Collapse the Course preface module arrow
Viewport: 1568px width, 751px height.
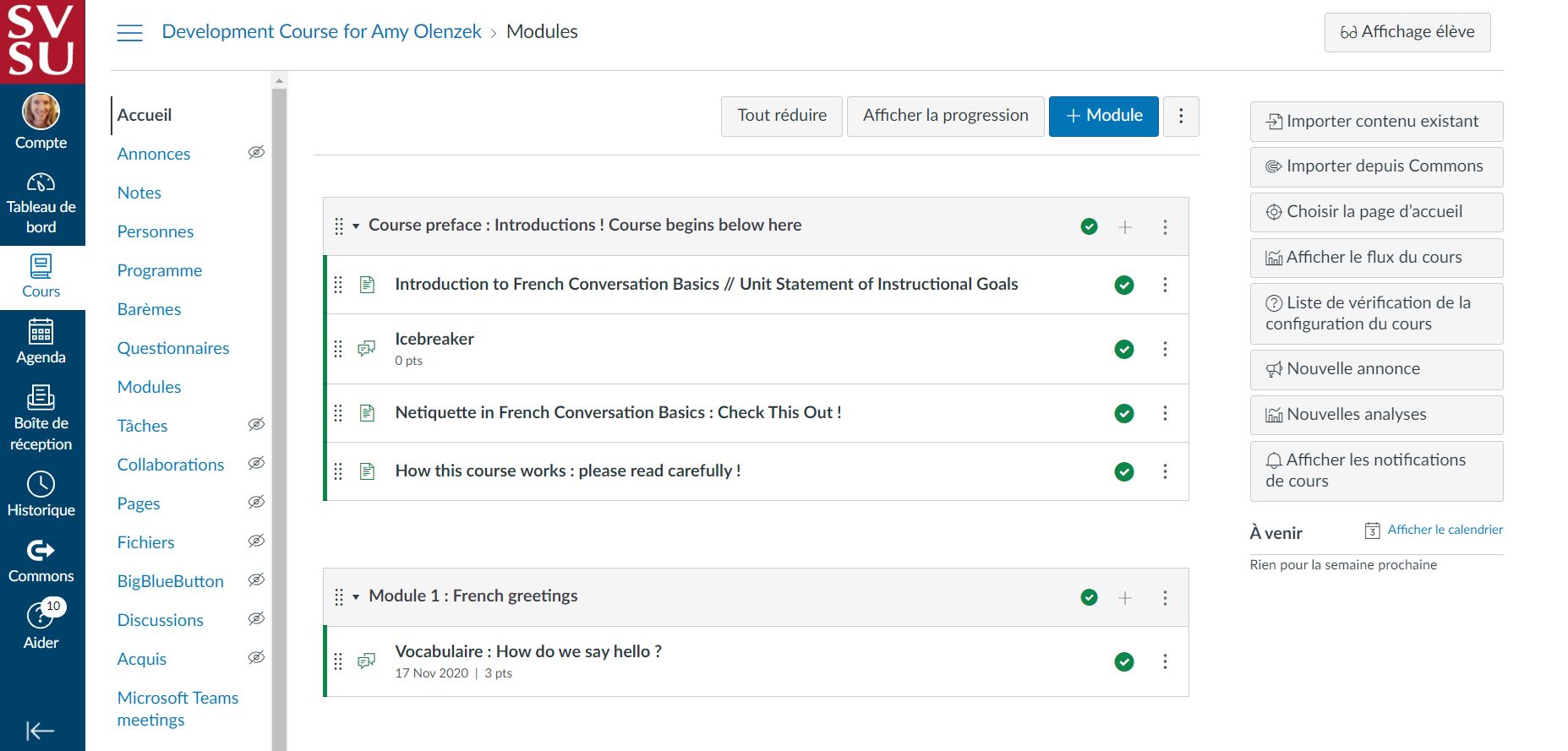click(356, 226)
